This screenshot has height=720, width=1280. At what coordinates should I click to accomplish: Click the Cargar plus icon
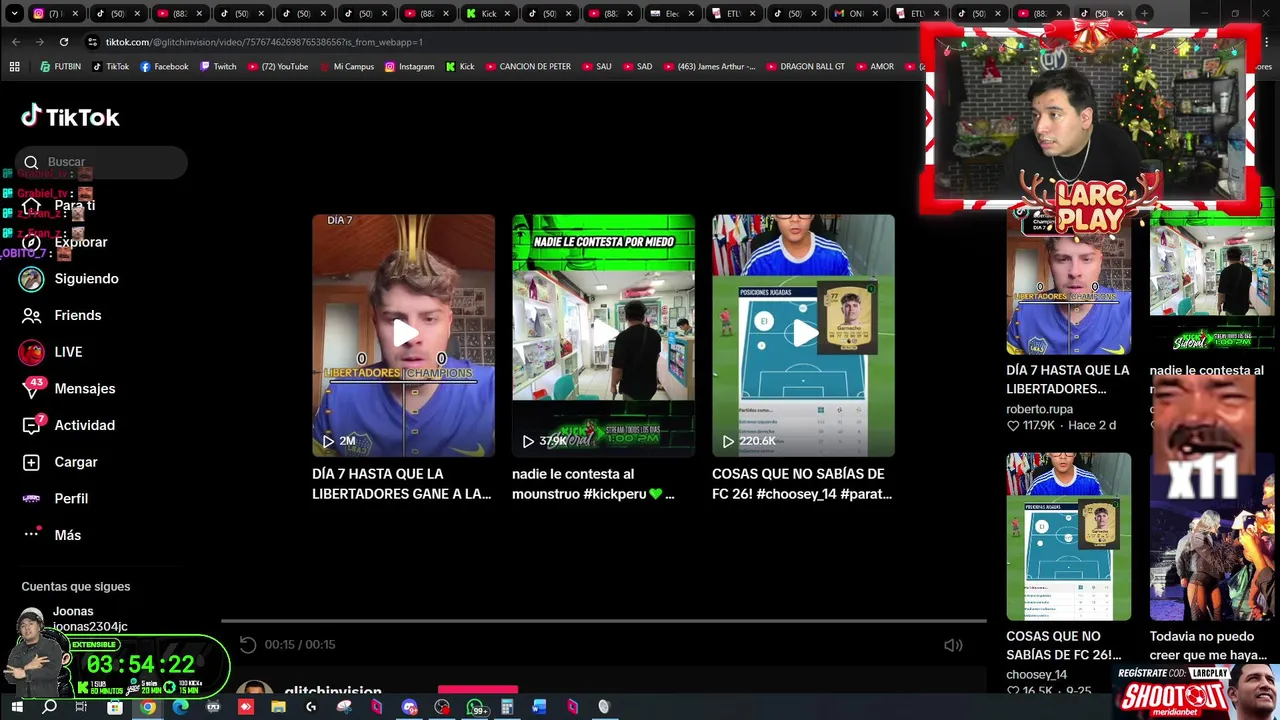point(31,462)
